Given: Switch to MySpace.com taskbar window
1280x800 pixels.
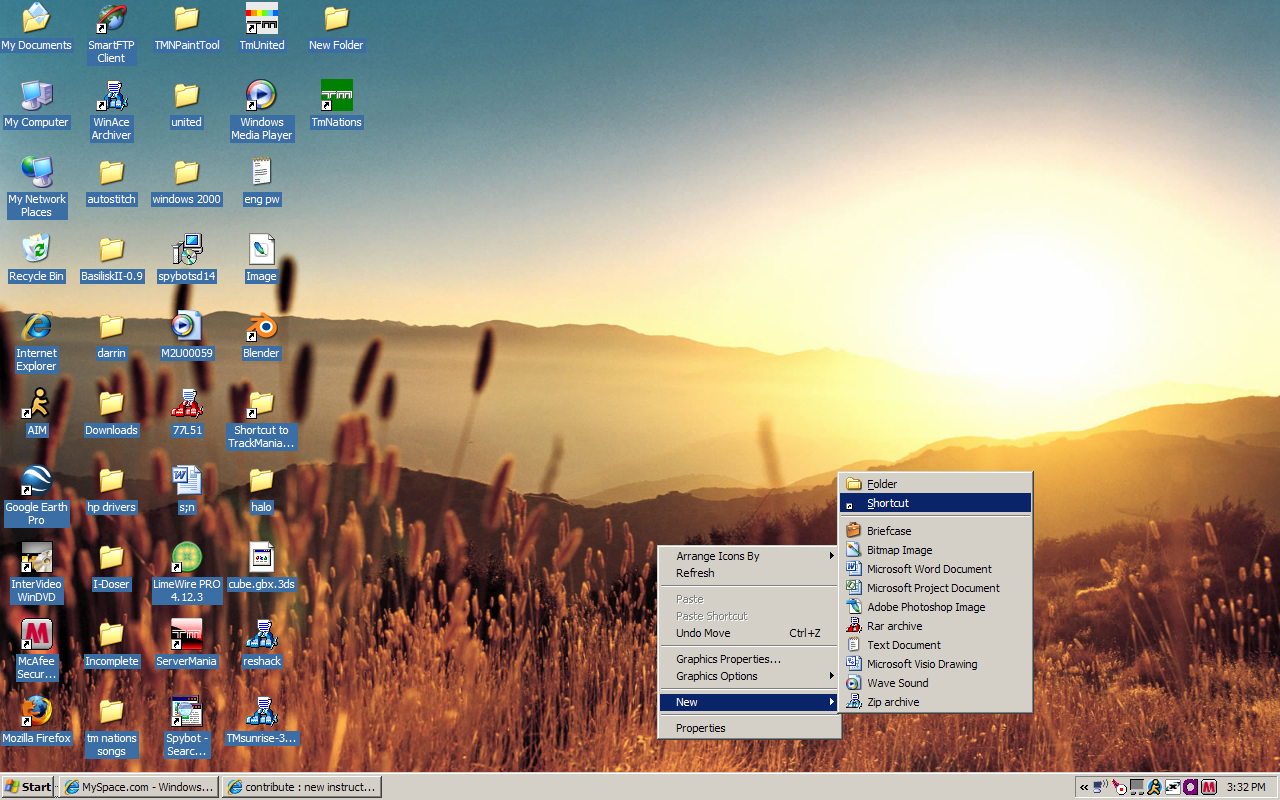Looking at the screenshot, I should point(138,787).
